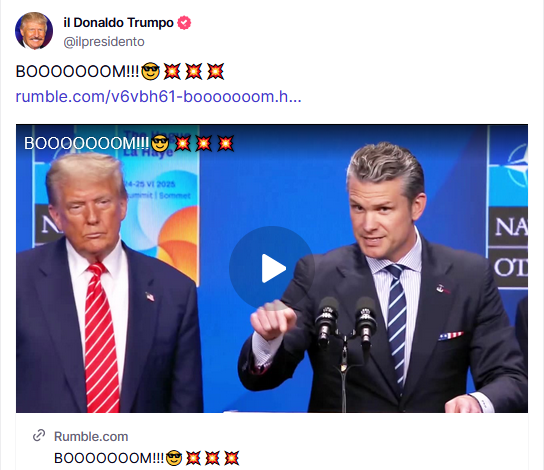Open the il Donaldo Trumpo display name

118,23
